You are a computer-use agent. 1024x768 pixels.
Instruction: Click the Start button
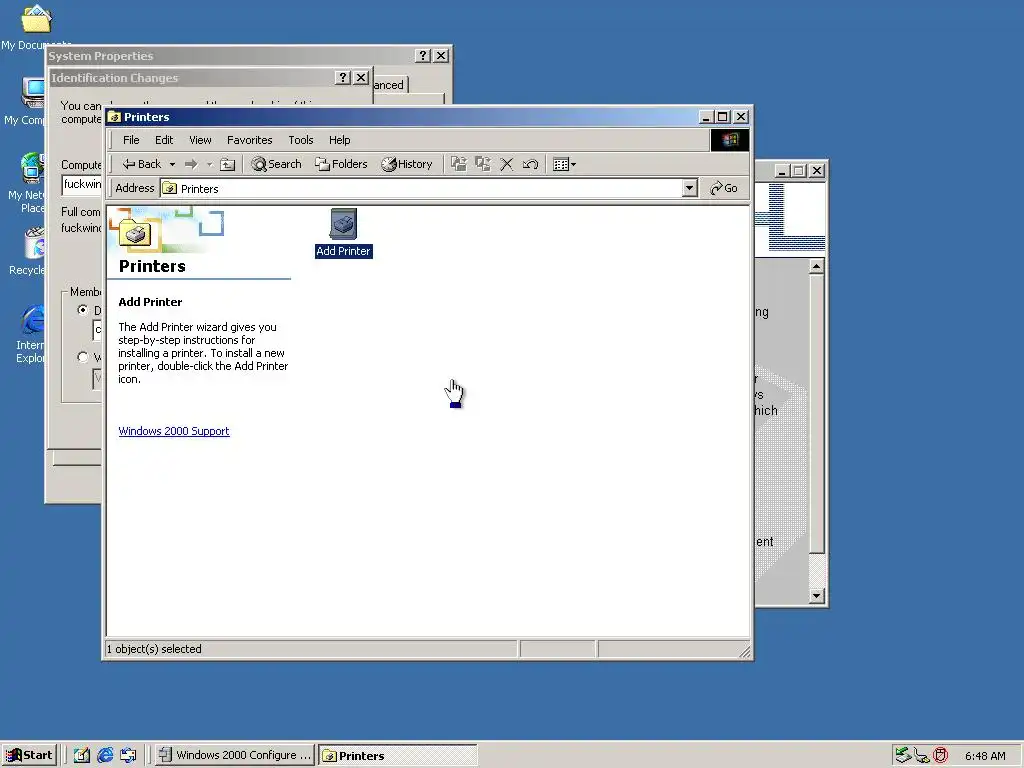coord(29,756)
